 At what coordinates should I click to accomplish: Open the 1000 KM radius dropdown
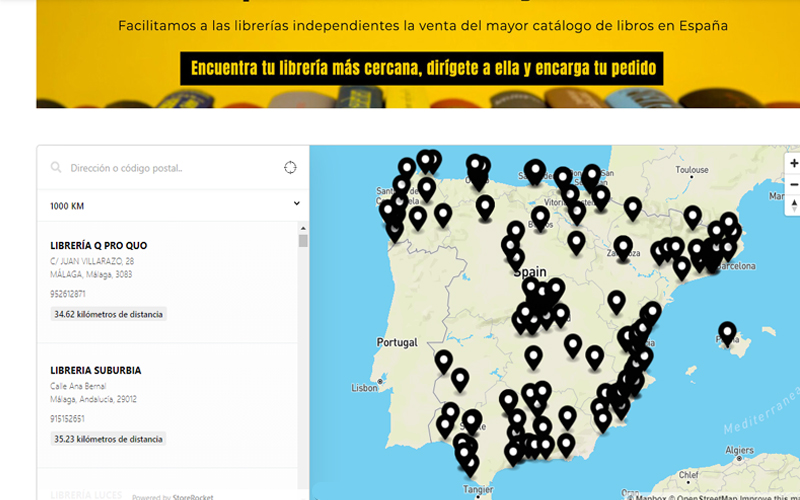[x=173, y=206]
